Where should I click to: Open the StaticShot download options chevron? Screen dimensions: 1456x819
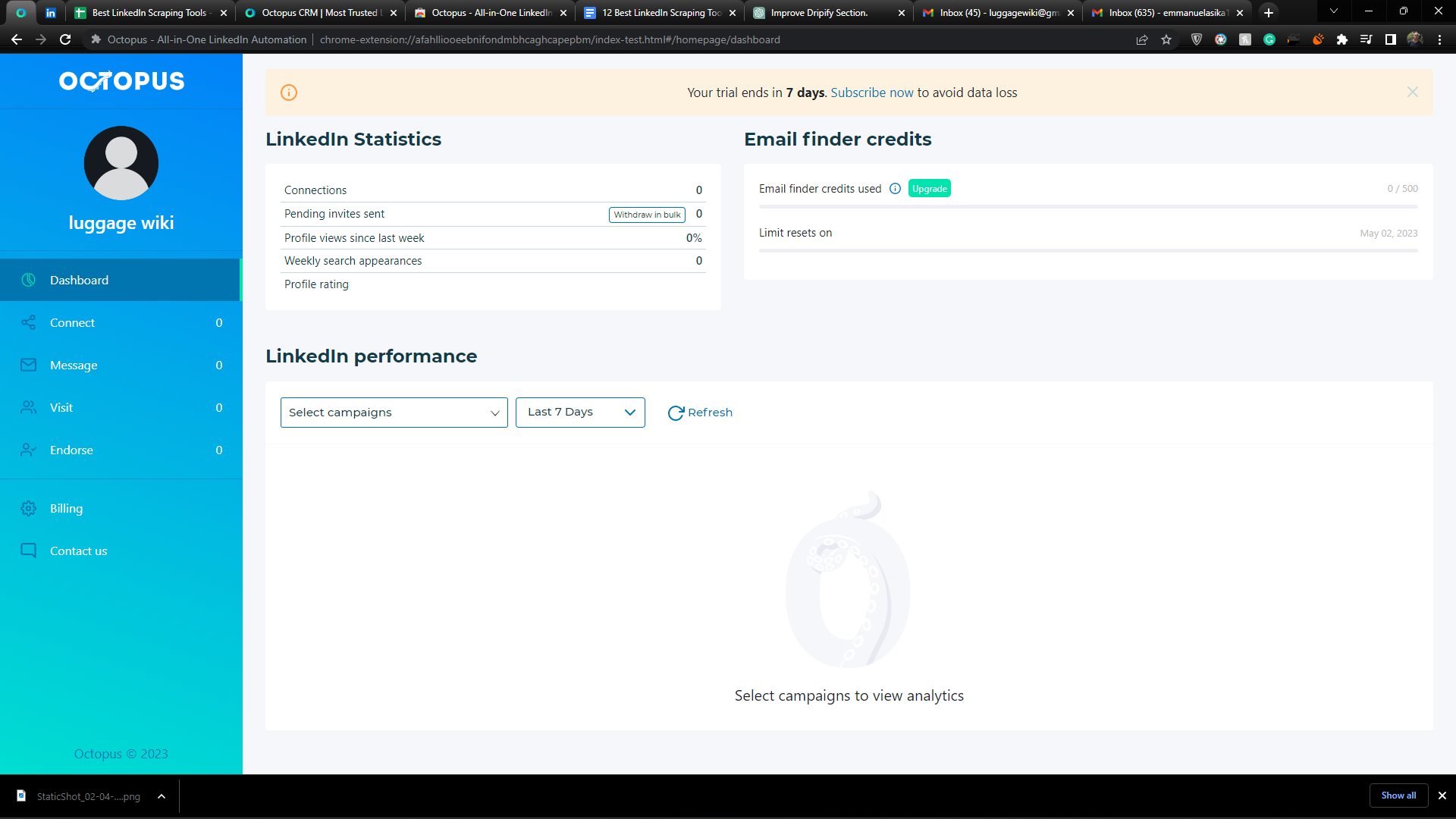point(162,796)
